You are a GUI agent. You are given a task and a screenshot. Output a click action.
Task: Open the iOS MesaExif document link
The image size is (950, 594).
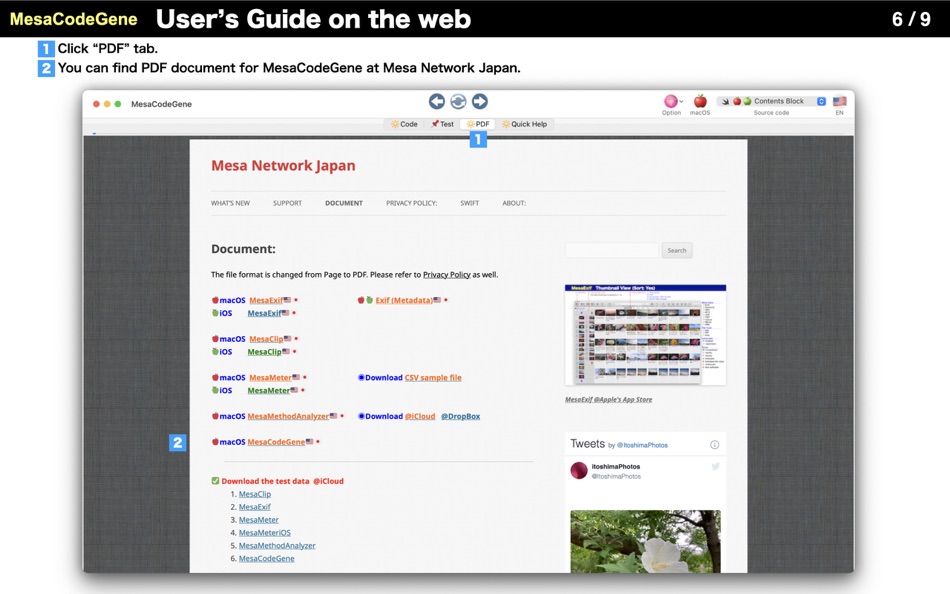(x=265, y=313)
